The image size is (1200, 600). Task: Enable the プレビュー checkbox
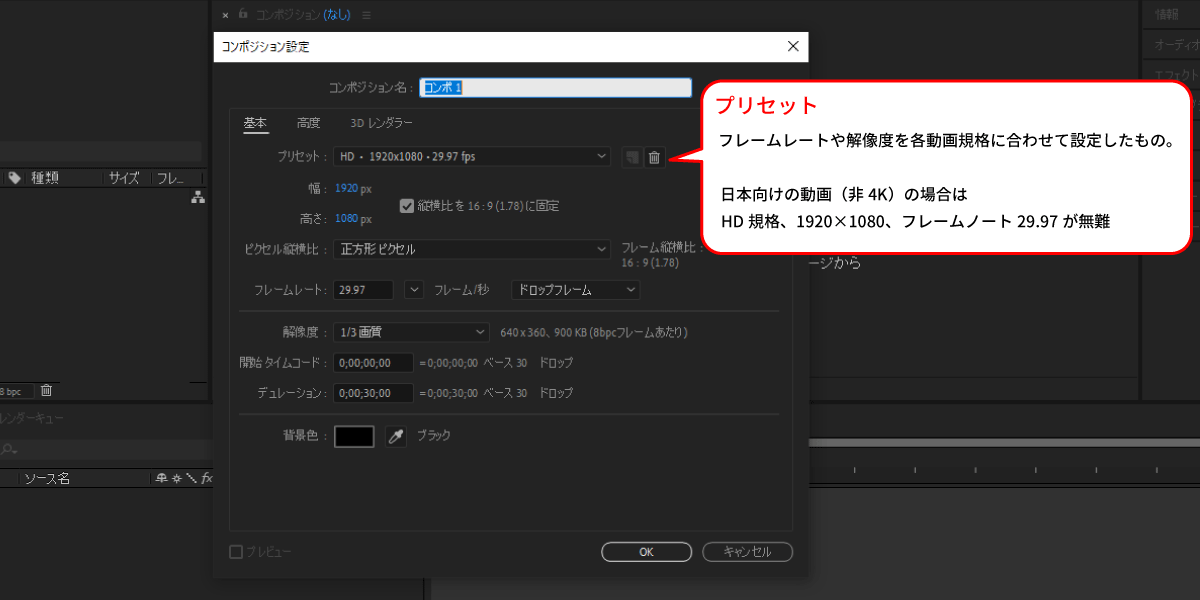236,551
